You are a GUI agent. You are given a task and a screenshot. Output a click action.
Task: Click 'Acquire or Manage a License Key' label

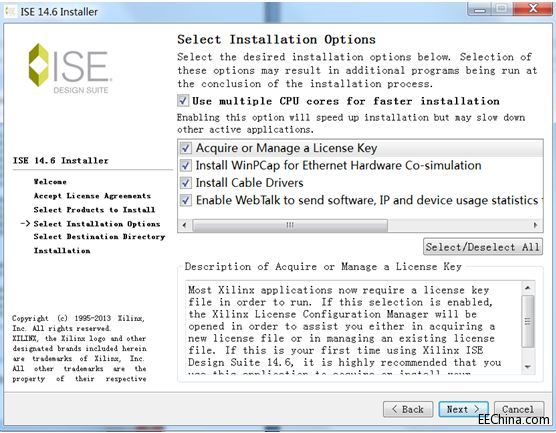pos(286,148)
